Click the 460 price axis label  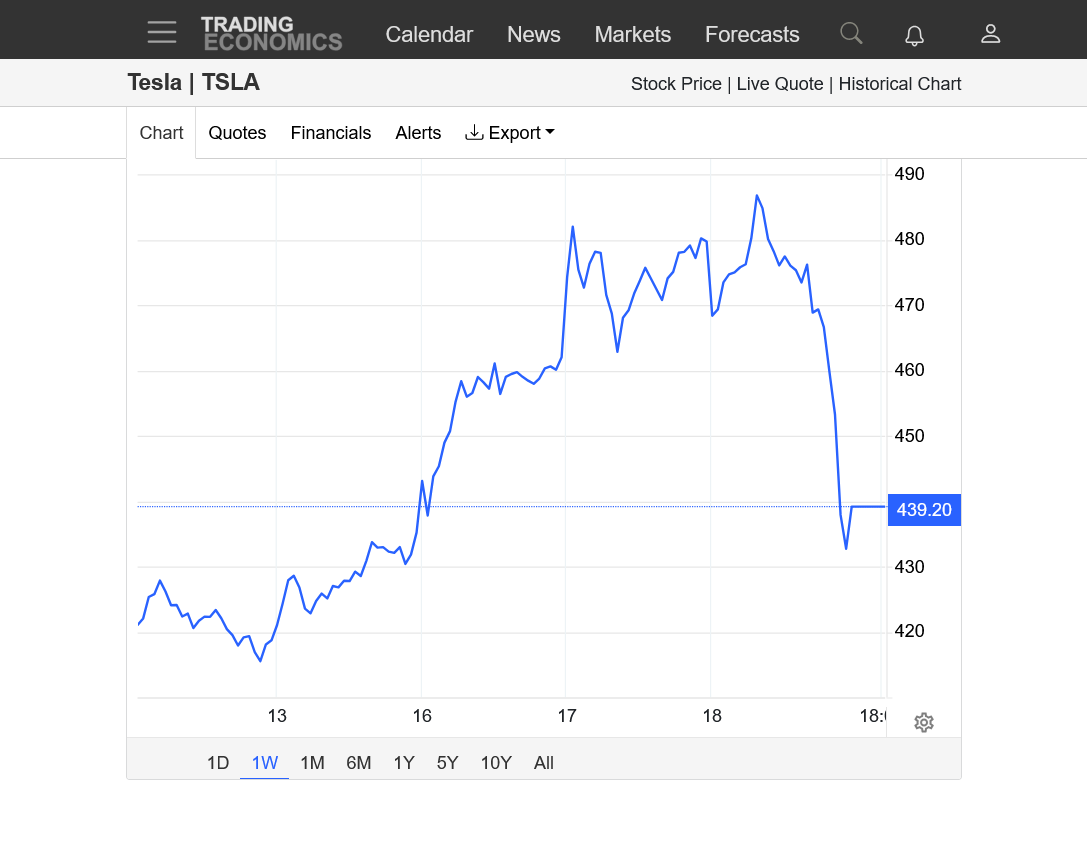pyautogui.click(x=910, y=370)
